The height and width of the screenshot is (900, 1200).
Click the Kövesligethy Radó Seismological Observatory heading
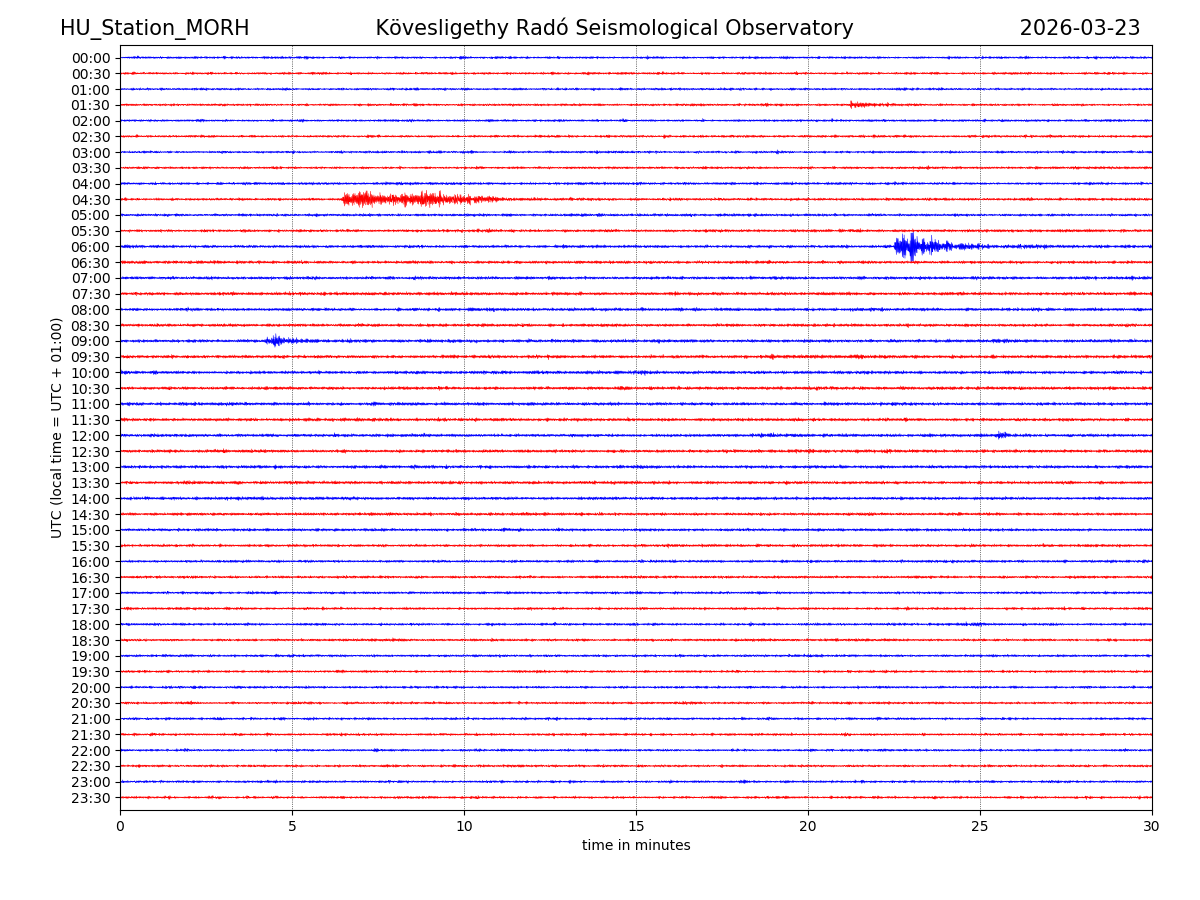click(614, 28)
